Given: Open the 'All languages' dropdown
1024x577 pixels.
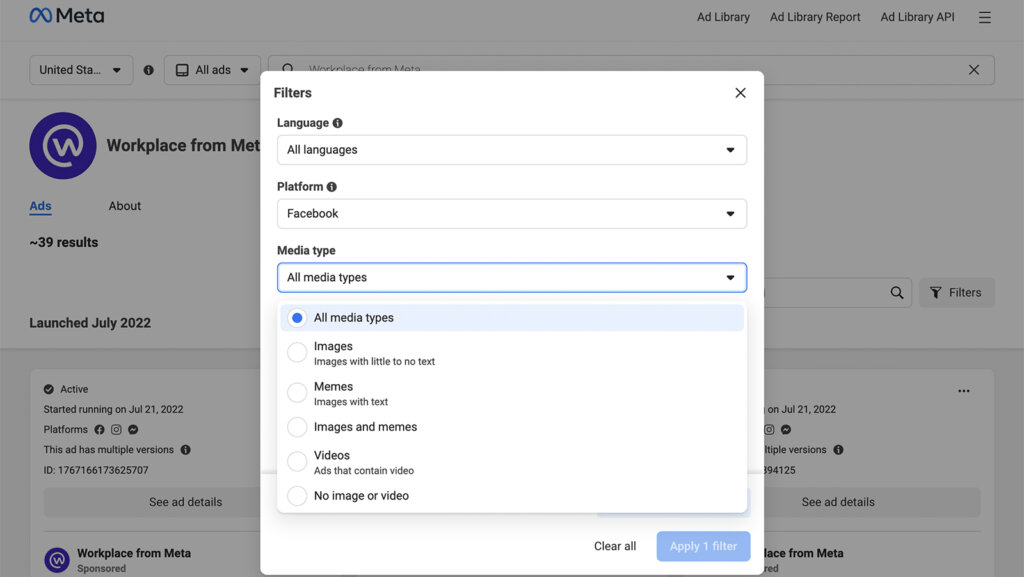Looking at the screenshot, I should click(x=511, y=149).
